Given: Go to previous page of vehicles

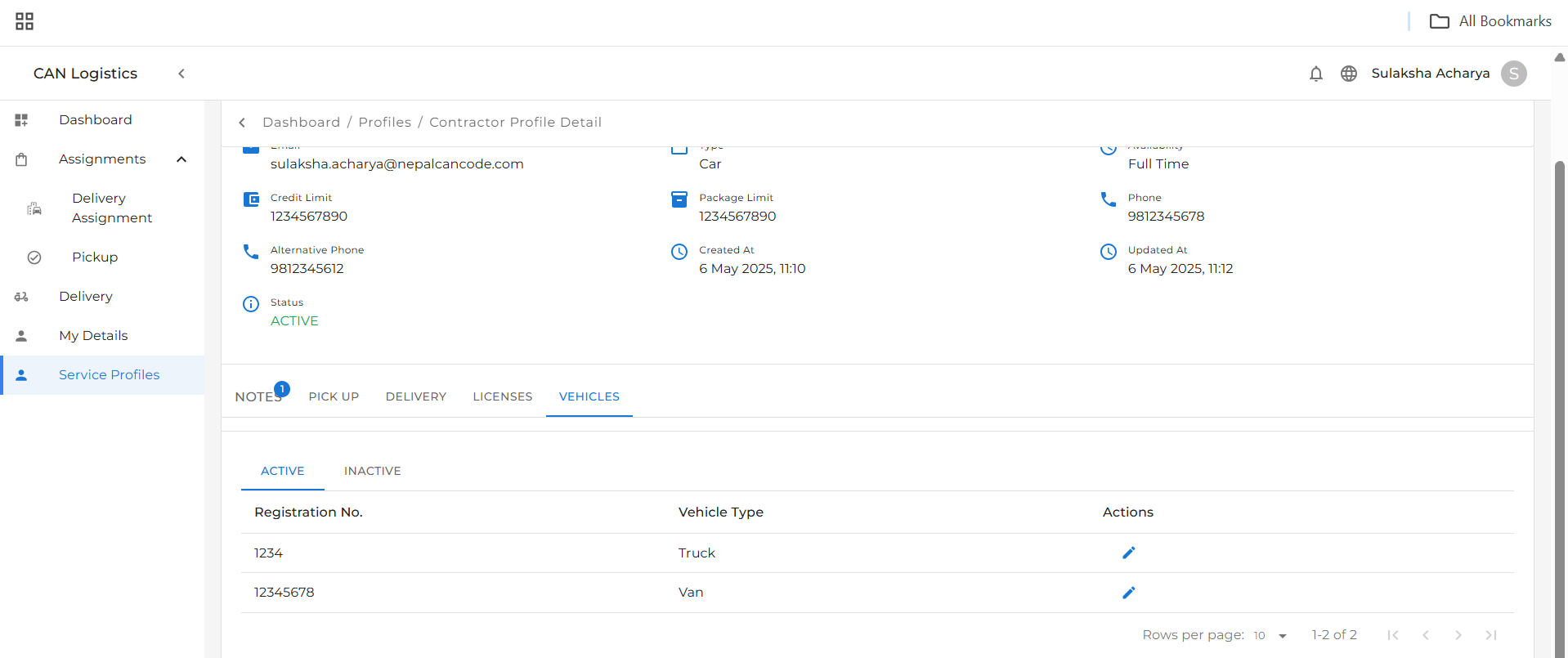Looking at the screenshot, I should pyautogui.click(x=1426, y=635).
